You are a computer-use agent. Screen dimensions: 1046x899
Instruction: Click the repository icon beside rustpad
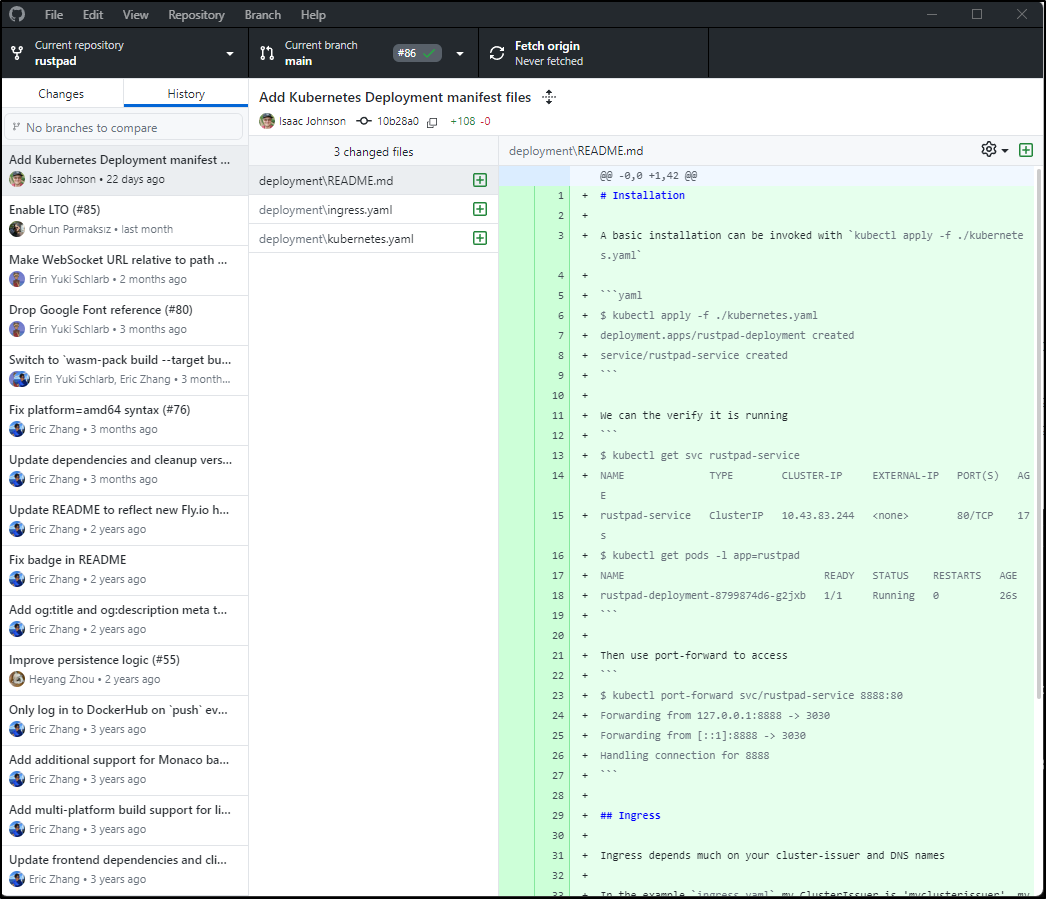tap(17, 53)
